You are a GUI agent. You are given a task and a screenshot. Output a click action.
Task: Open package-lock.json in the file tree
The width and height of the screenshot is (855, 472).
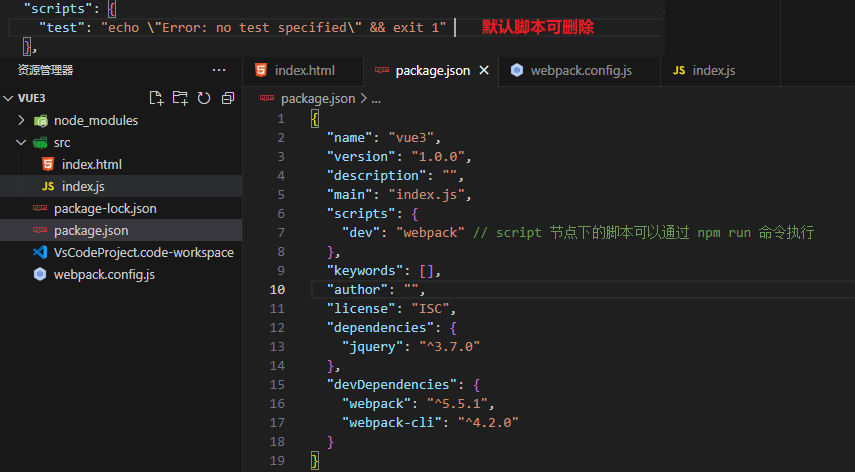(x=121, y=208)
